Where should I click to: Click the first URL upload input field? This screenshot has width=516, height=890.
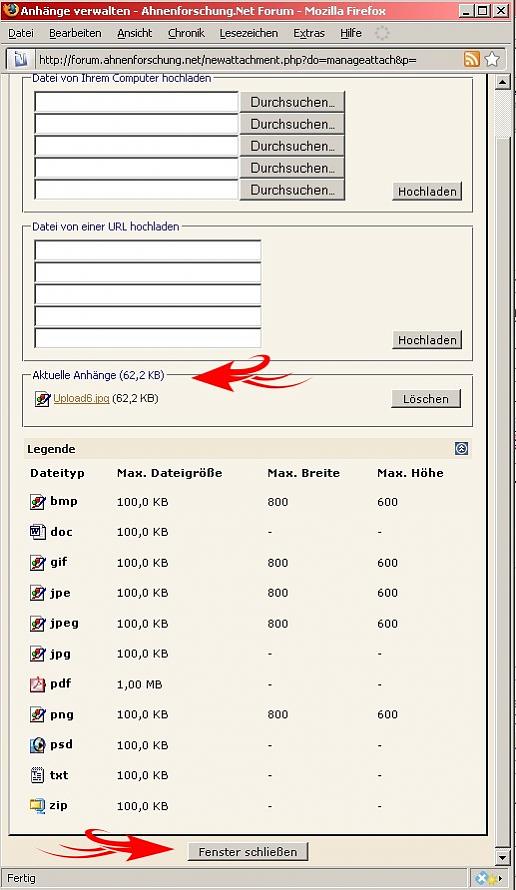click(x=148, y=250)
